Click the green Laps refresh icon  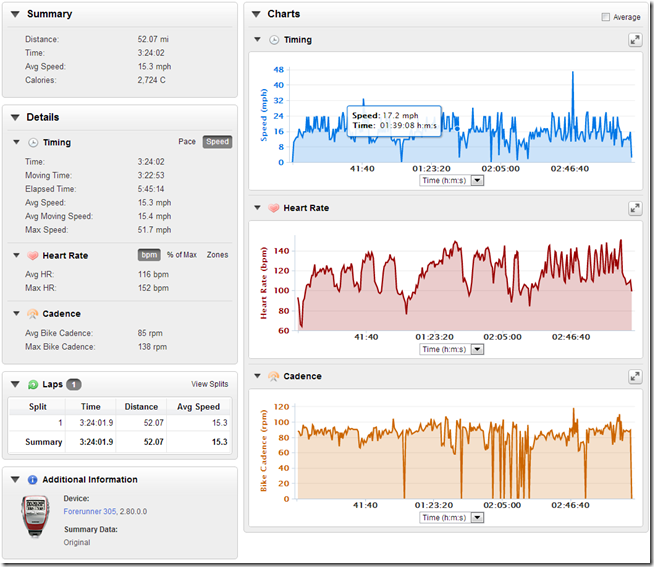tap(33, 384)
